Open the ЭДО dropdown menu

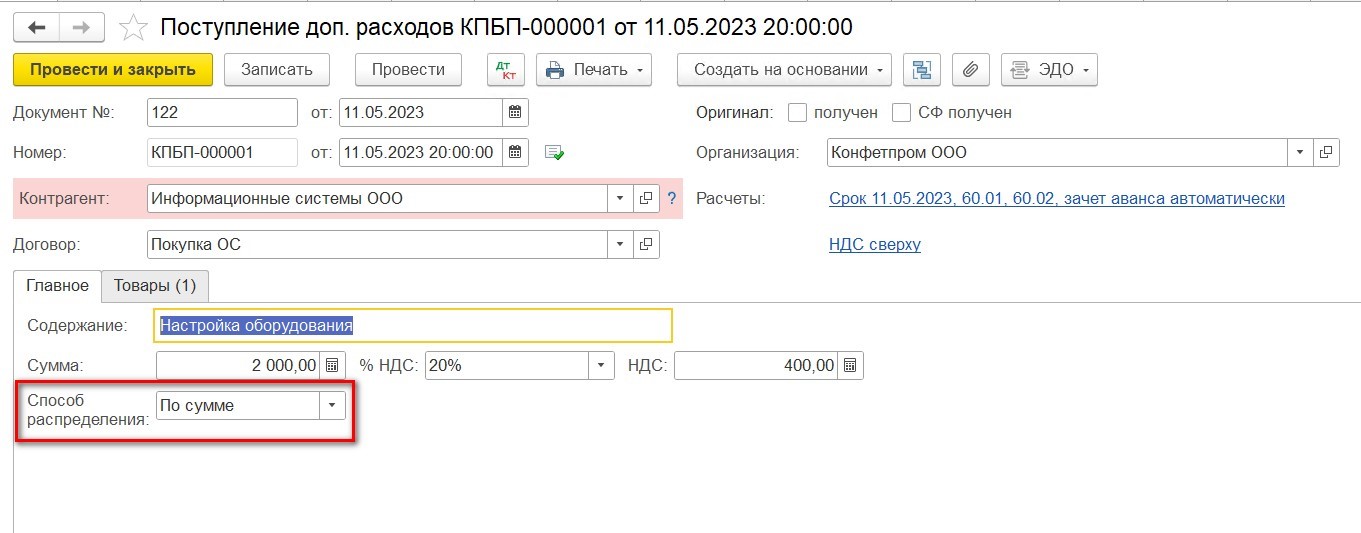click(1049, 69)
